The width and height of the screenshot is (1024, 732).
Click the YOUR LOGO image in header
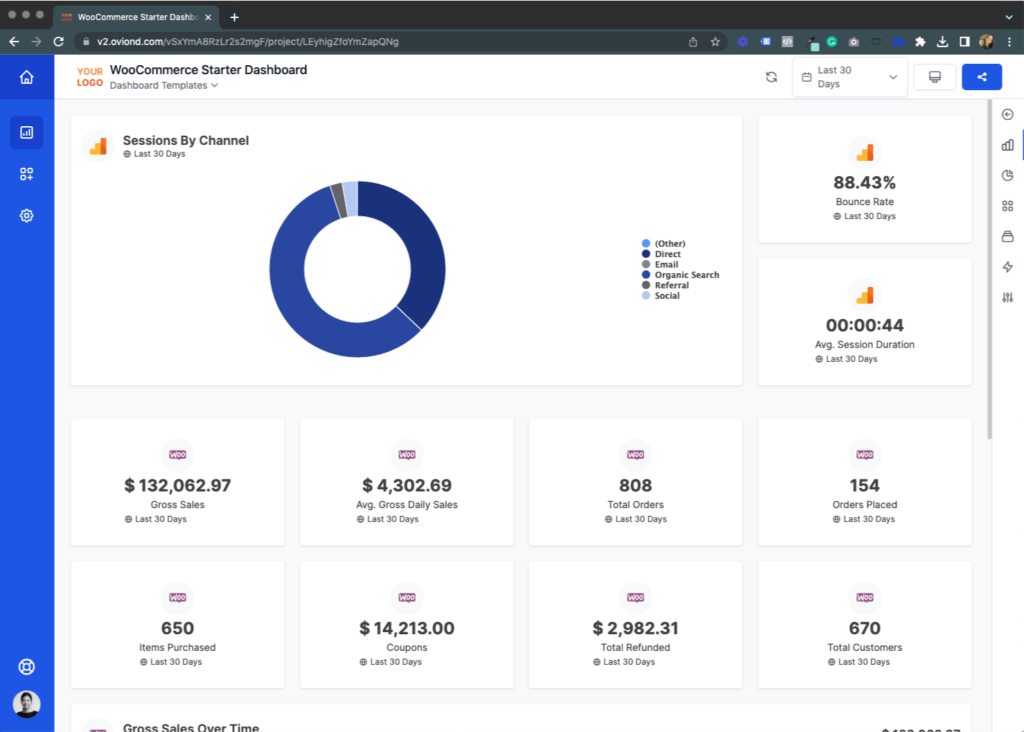pyautogui.click(x=89, y=77)
